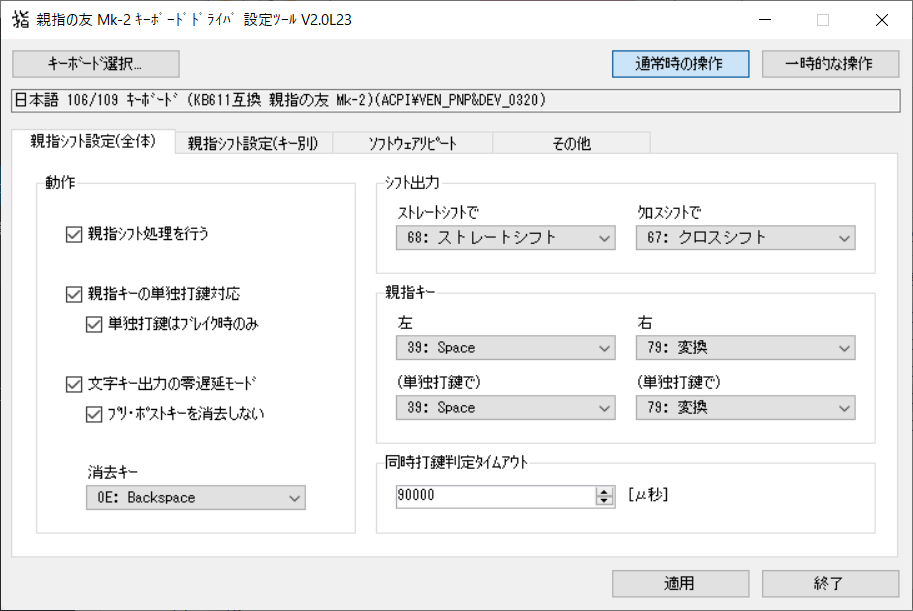Click the 同時打鍵判定タイムアウト value field
The width and height of the screenshot is (913, 611).
coord(493,496)
